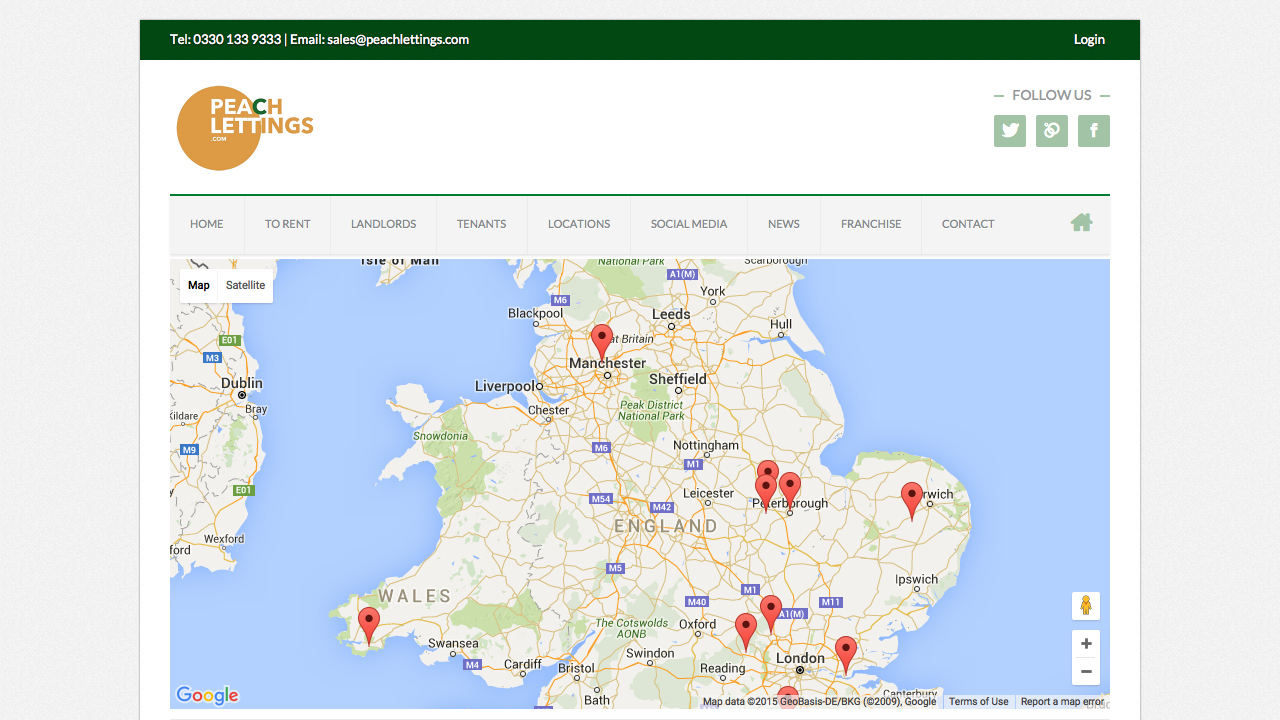This screenshot has width=1280, height=720.
Task: Open the Locations menu item
Action: click(x=579, y=224)
